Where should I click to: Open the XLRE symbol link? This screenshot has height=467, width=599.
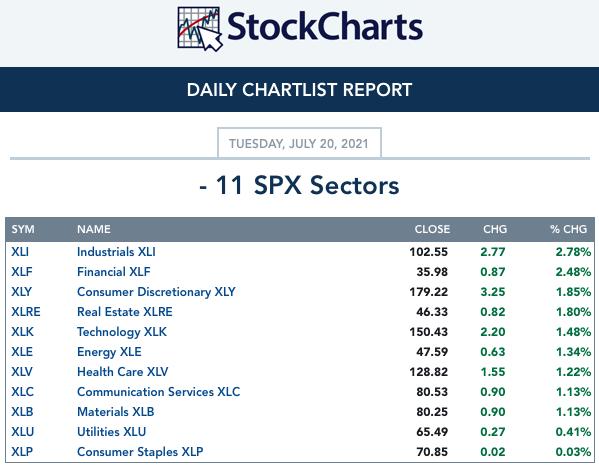pyautogui.click(x=26, y=312)
